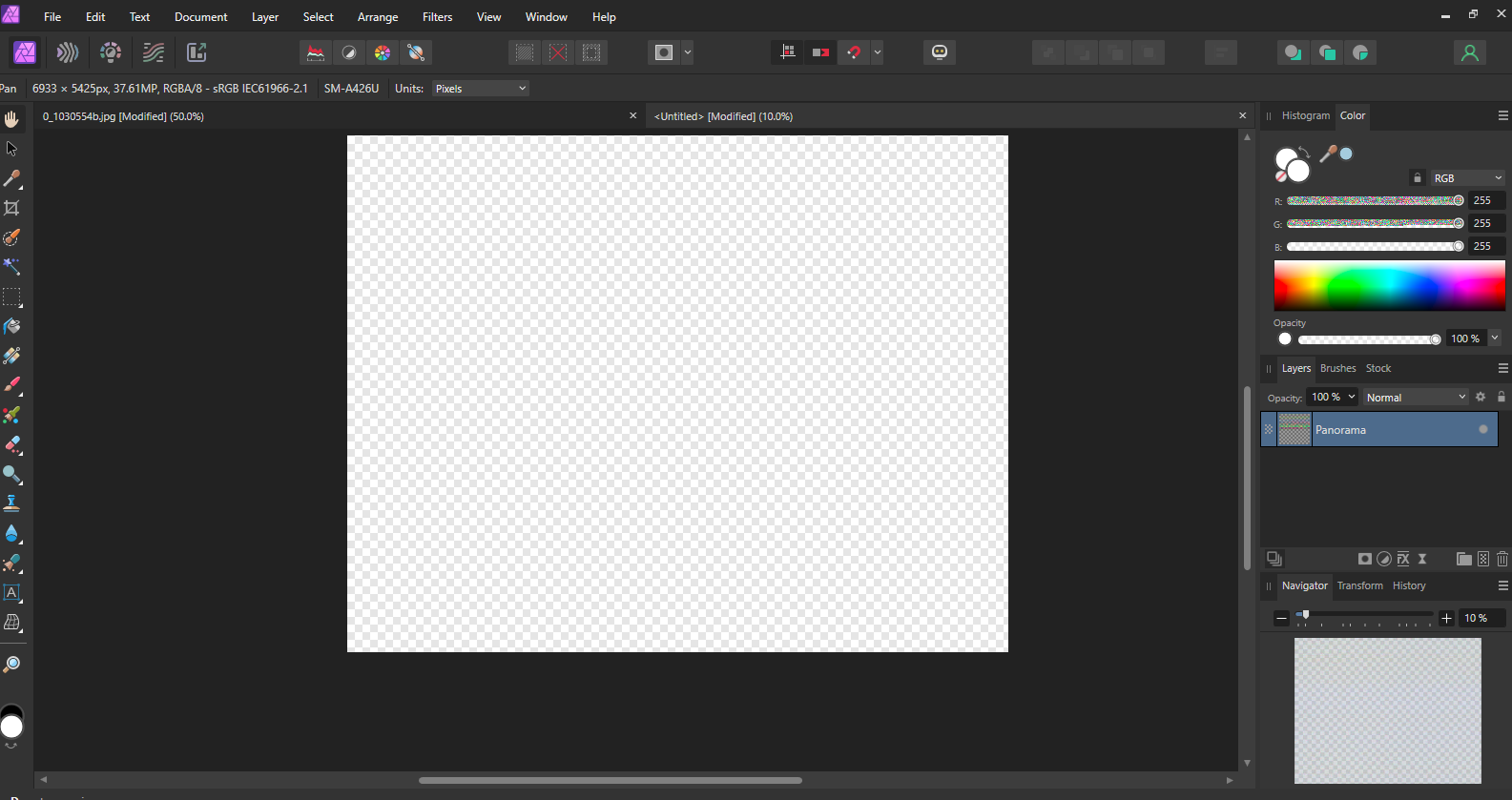Toggle snapping with the magnet icon
1512x800 pixels.
854,52
